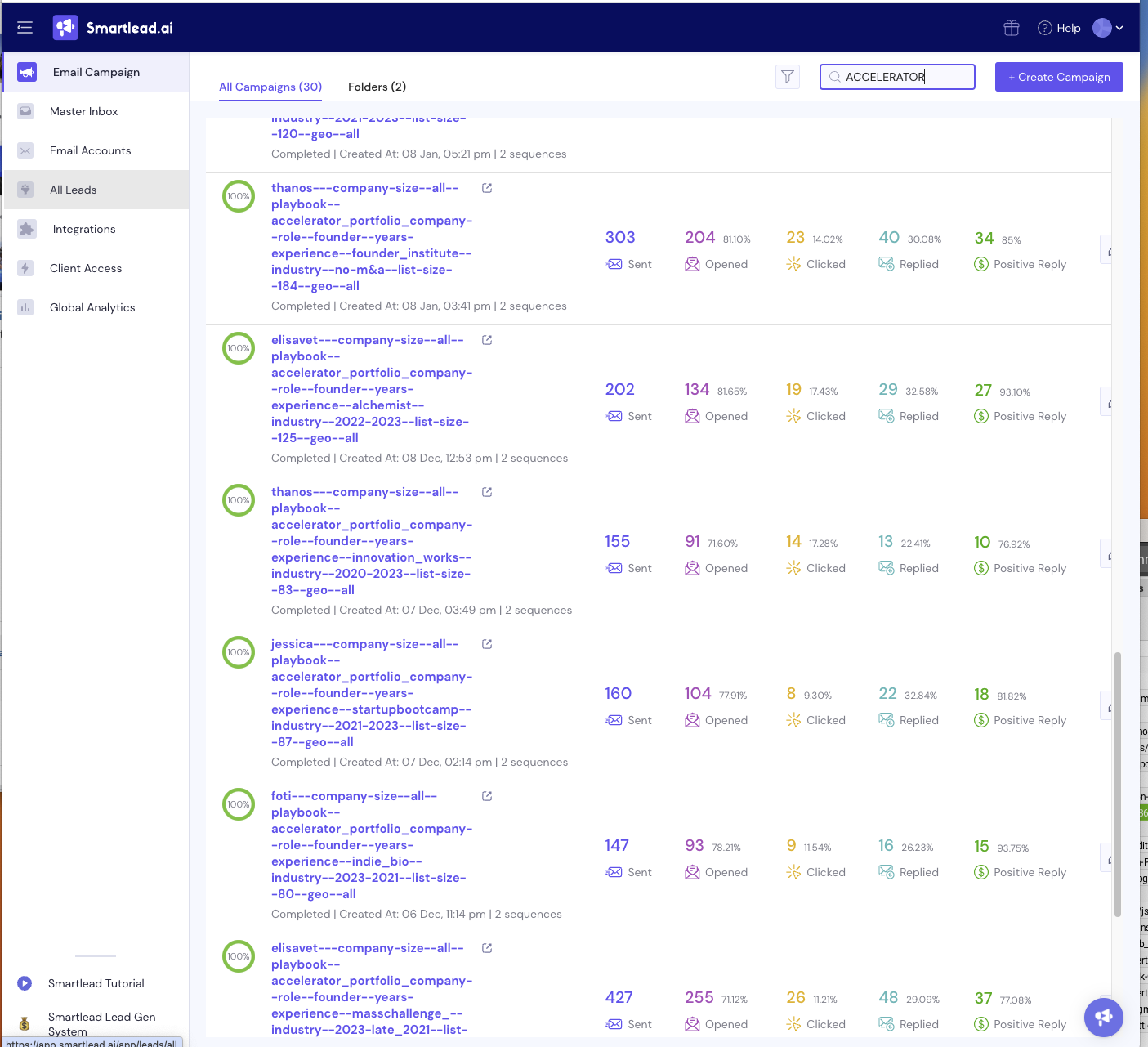Open elisavet alchemist campaign link
The image size is (1148, 1047).
pyautogui.click(x=372, y=389)
